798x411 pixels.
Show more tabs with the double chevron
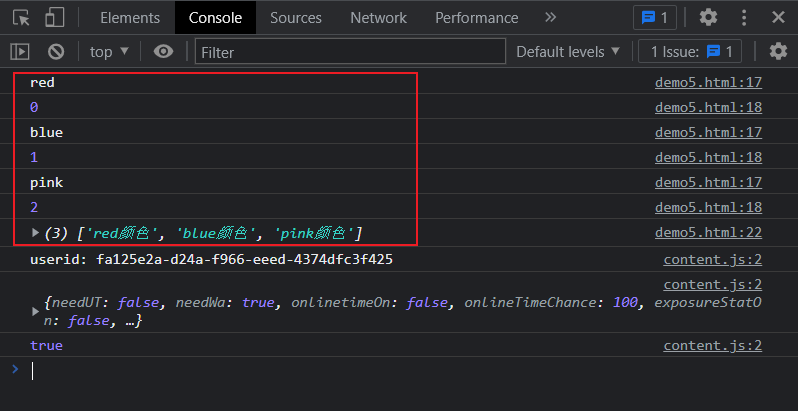tap(550, 17)
